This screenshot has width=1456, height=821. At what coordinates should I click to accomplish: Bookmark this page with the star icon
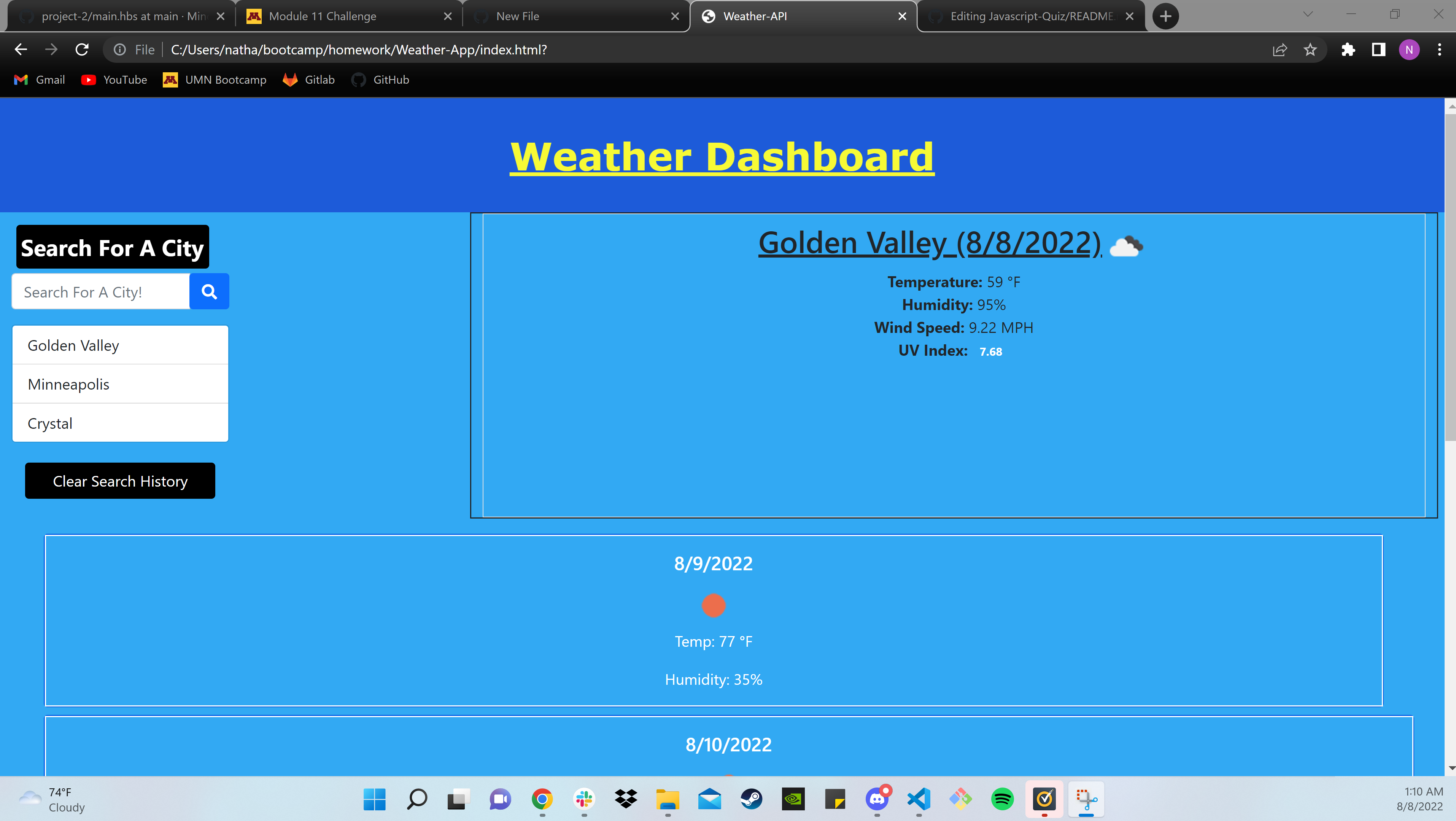(1310, 50)
